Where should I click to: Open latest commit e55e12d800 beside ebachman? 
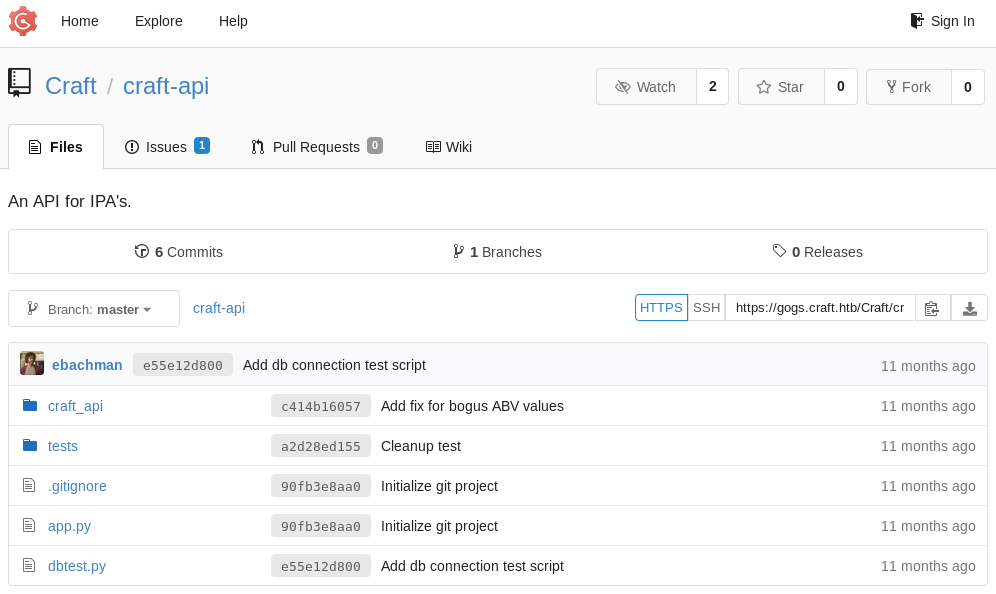183,365
